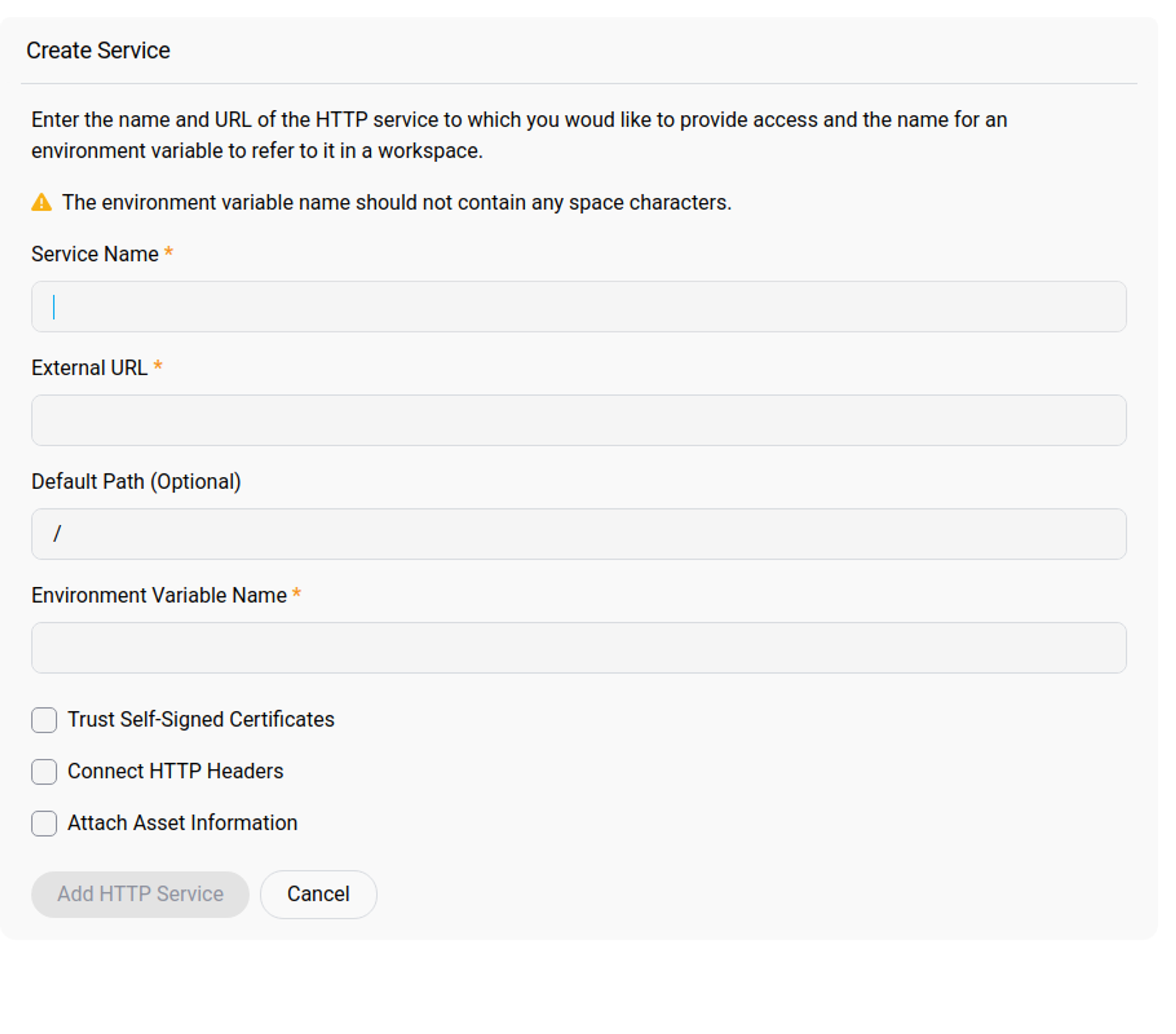Click the Environment Variable Name label text
This screenshot has height=1034, width=1176.
click(x=159, y=596)
